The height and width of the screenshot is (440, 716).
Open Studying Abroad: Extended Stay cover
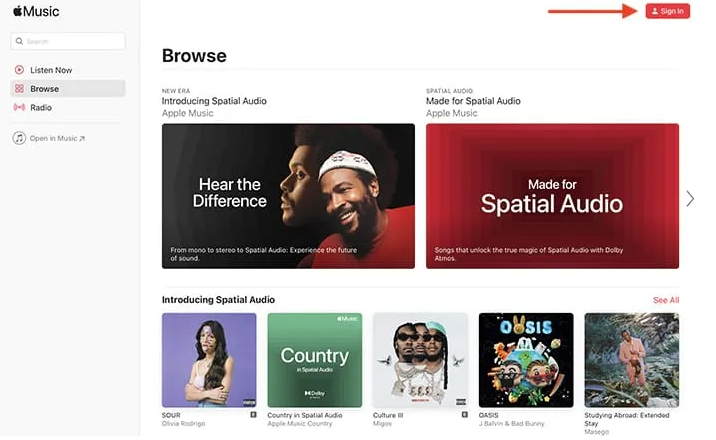point(632,360)
